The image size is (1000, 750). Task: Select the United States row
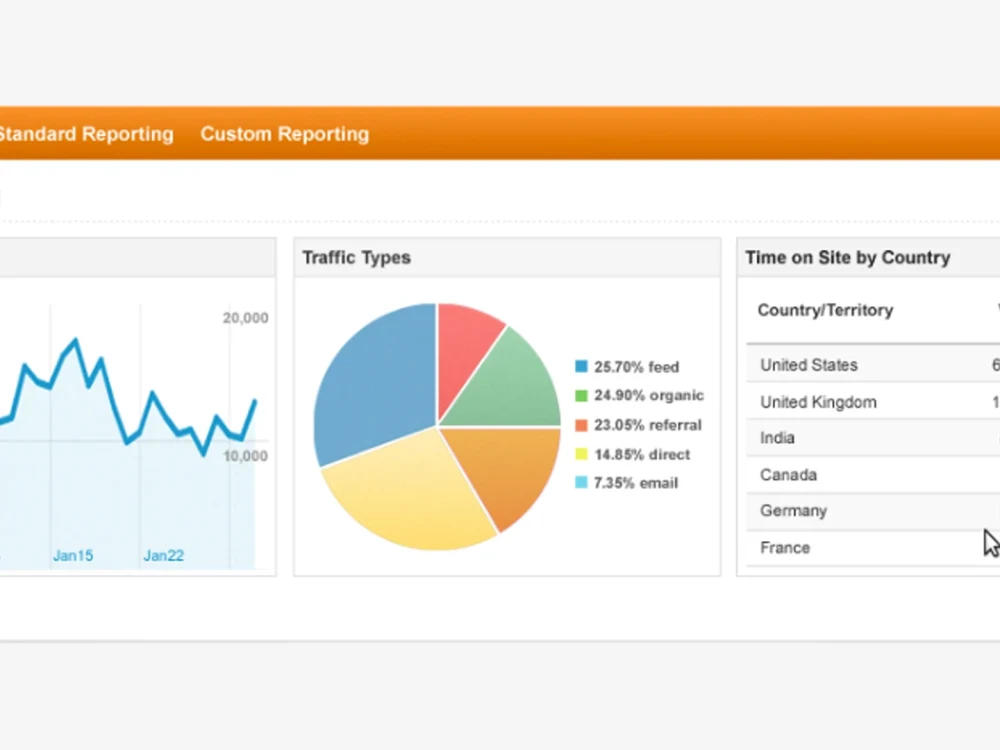[873, 365]
